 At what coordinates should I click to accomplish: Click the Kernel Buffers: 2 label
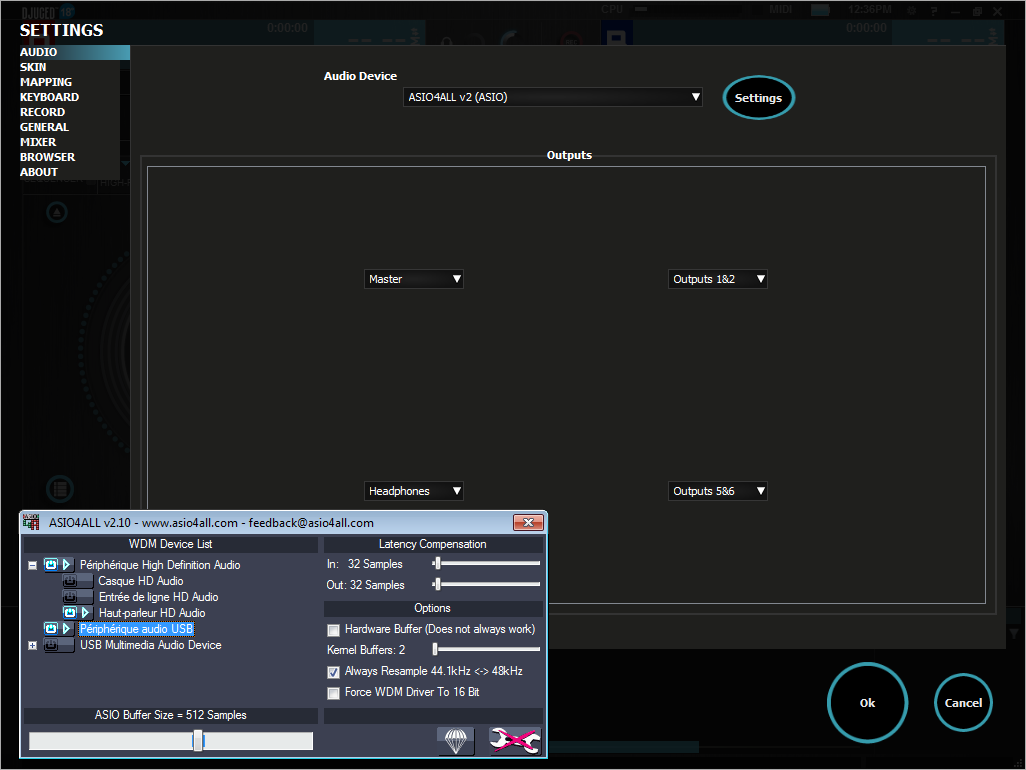click(366, 650)
